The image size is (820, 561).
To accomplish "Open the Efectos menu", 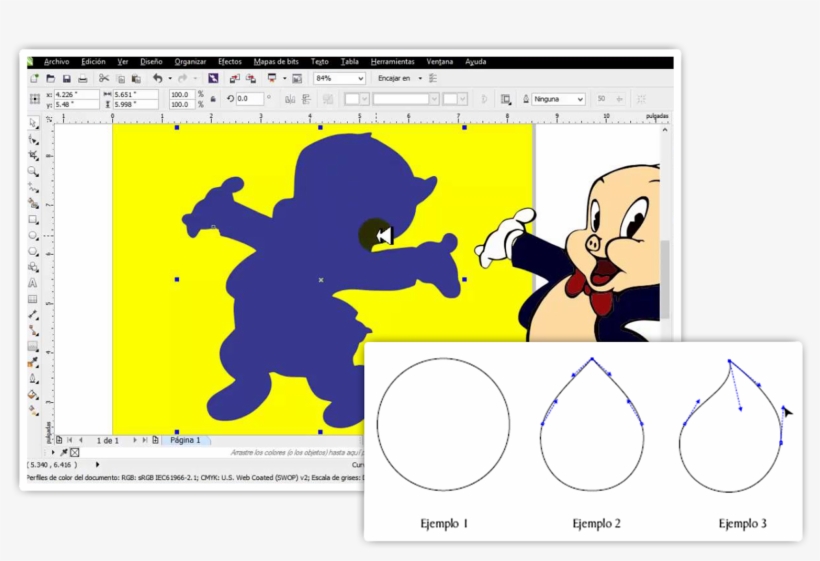I will click(230, 62).
